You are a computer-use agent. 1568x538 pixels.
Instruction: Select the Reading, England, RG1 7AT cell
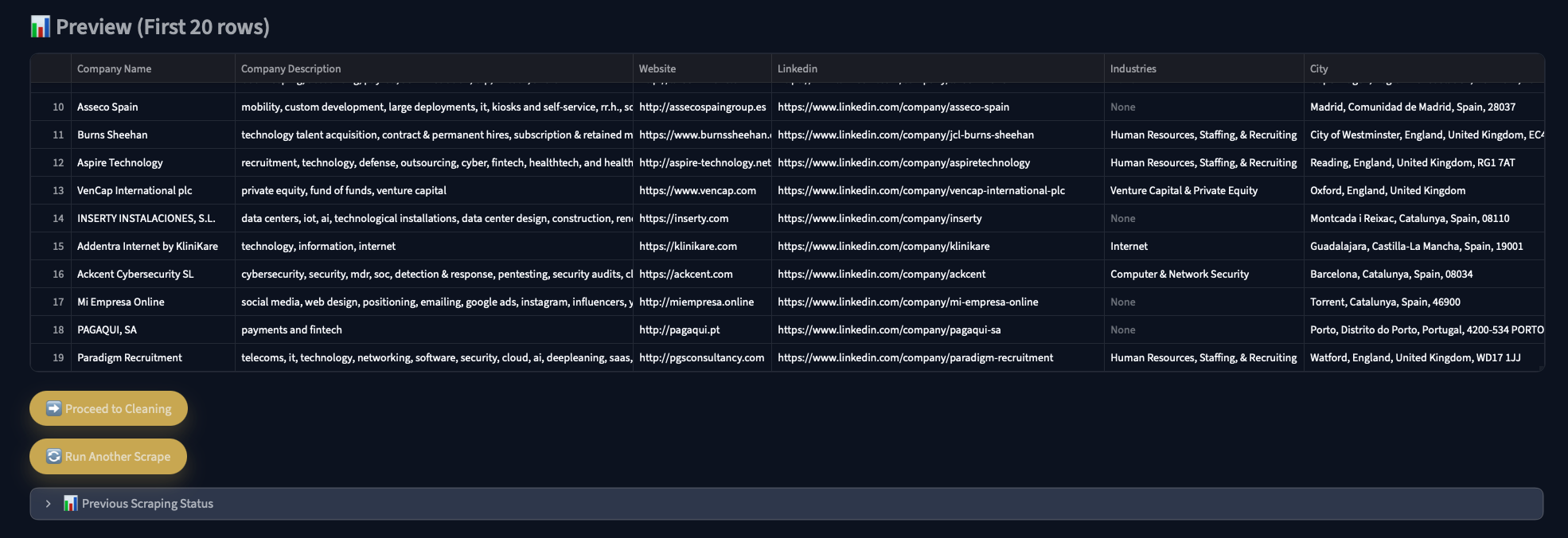coord(1424,162)
